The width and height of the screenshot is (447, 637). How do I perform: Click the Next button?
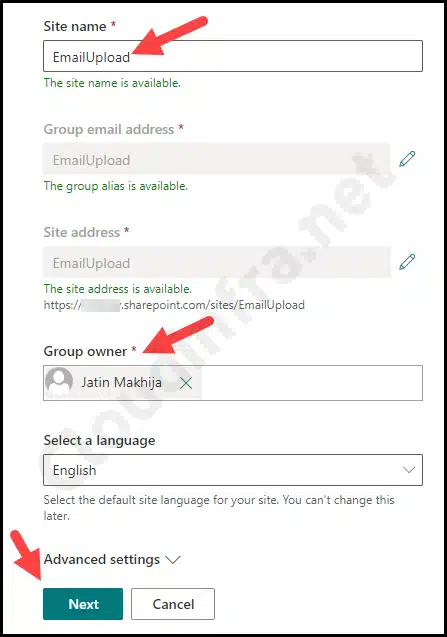click(x=83, y=604)
